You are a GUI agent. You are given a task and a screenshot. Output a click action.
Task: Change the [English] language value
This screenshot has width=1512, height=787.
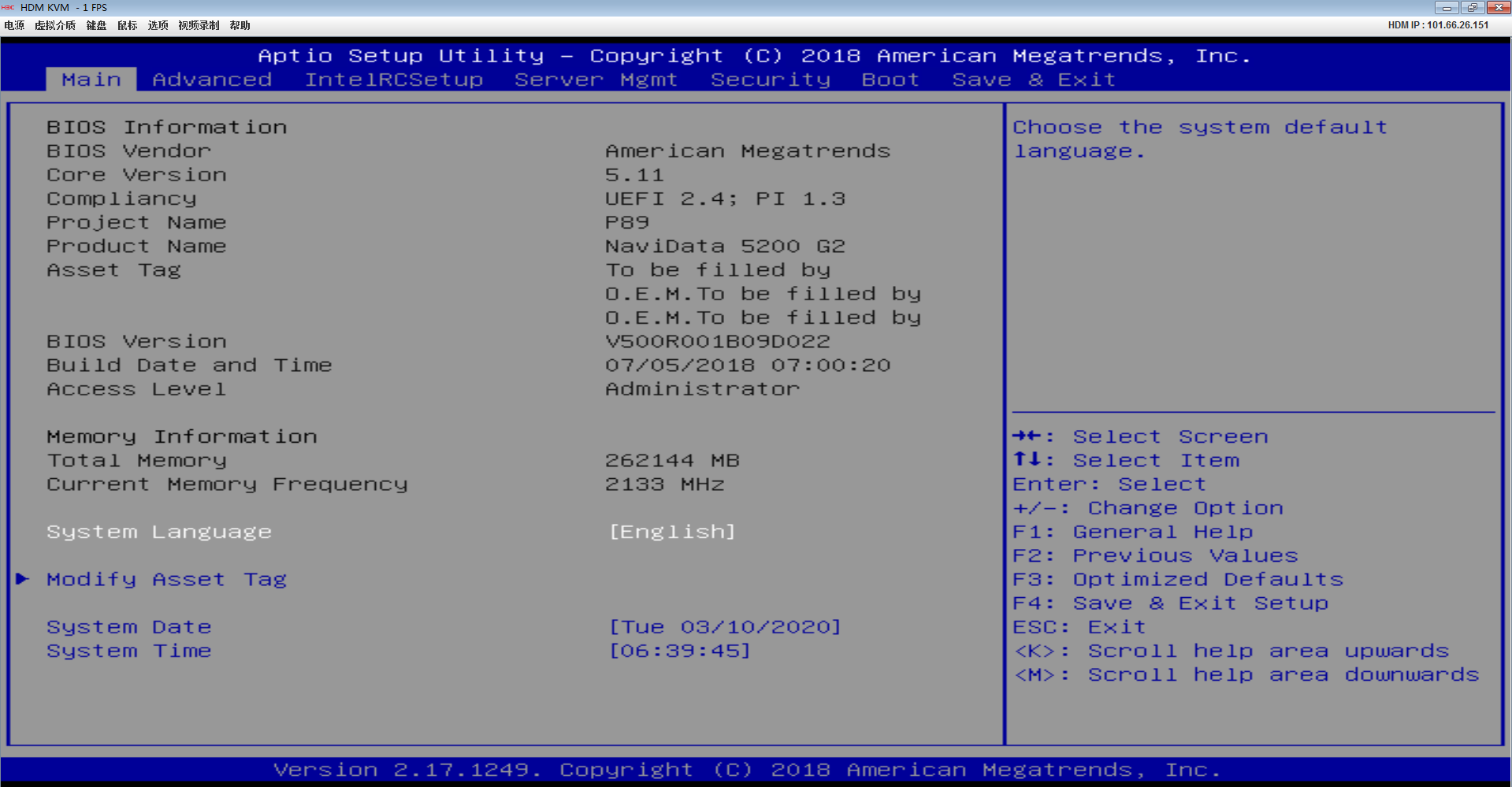tap(672, 532)
